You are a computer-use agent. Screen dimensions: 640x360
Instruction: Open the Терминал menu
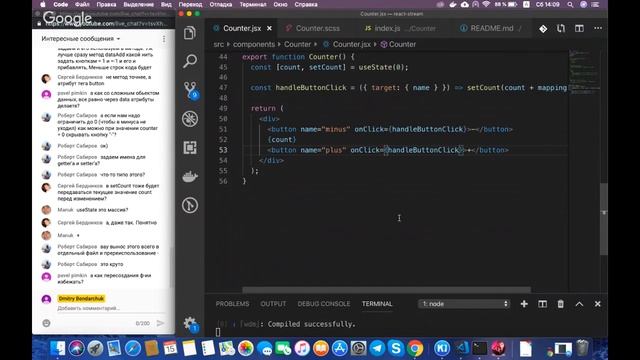tap(253, 4)
